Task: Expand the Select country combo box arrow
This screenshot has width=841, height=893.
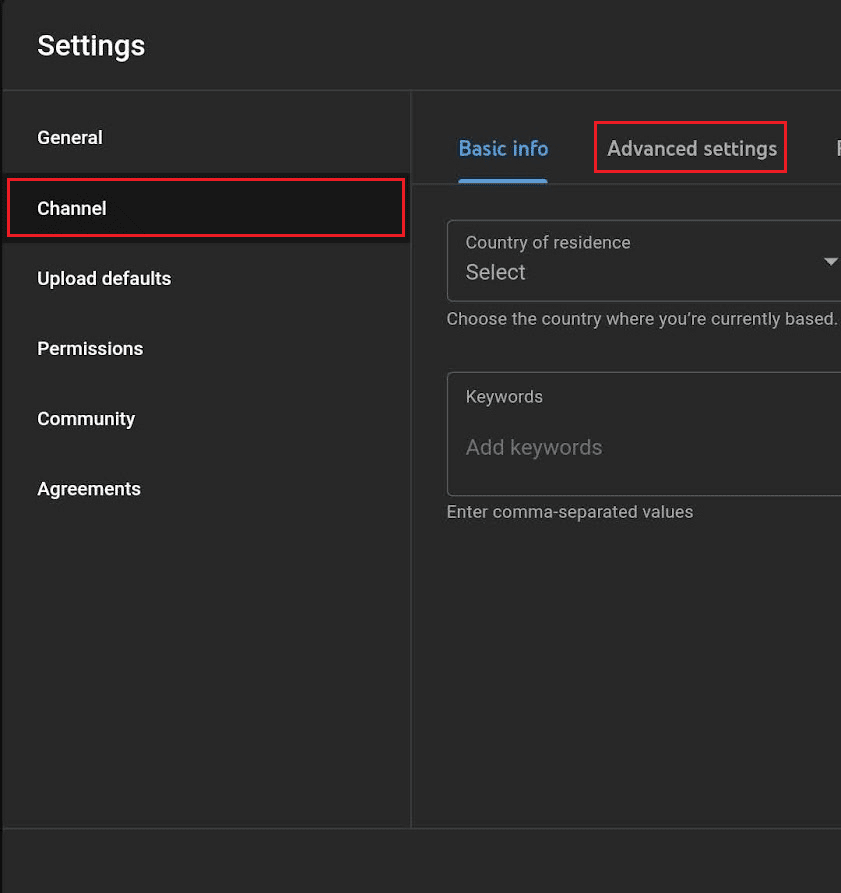Action: (x=830, y=261)
